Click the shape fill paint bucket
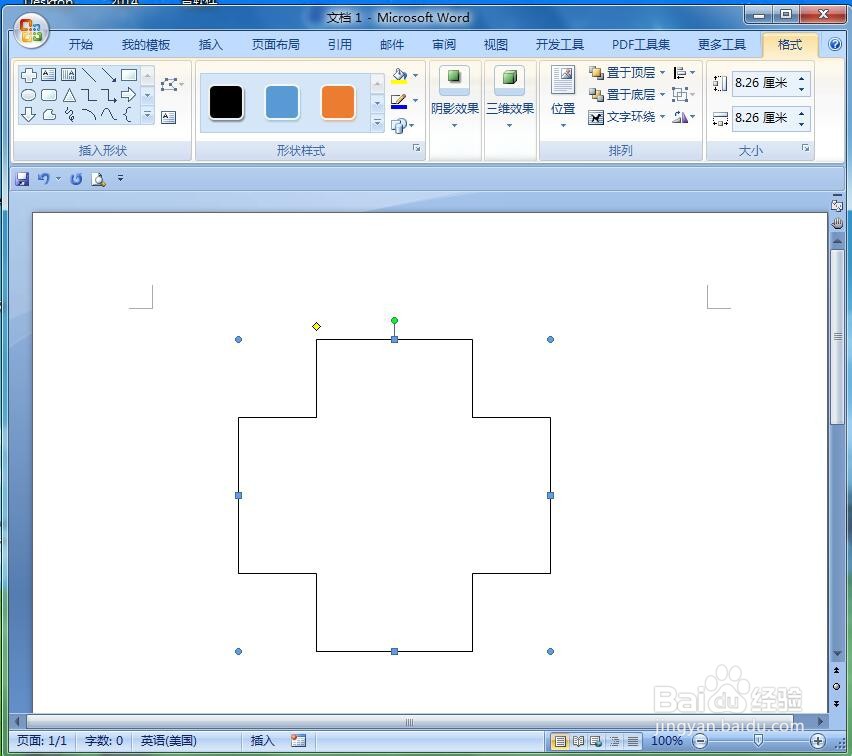This screenshot has width=852, height=756. (x=400, y=76)
